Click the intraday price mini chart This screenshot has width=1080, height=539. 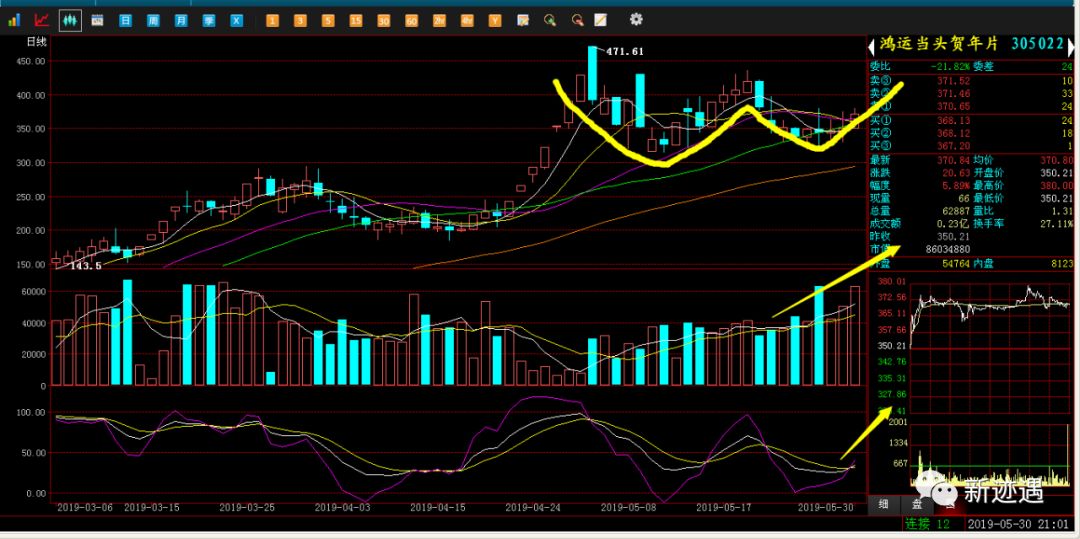tap(990, 346)
